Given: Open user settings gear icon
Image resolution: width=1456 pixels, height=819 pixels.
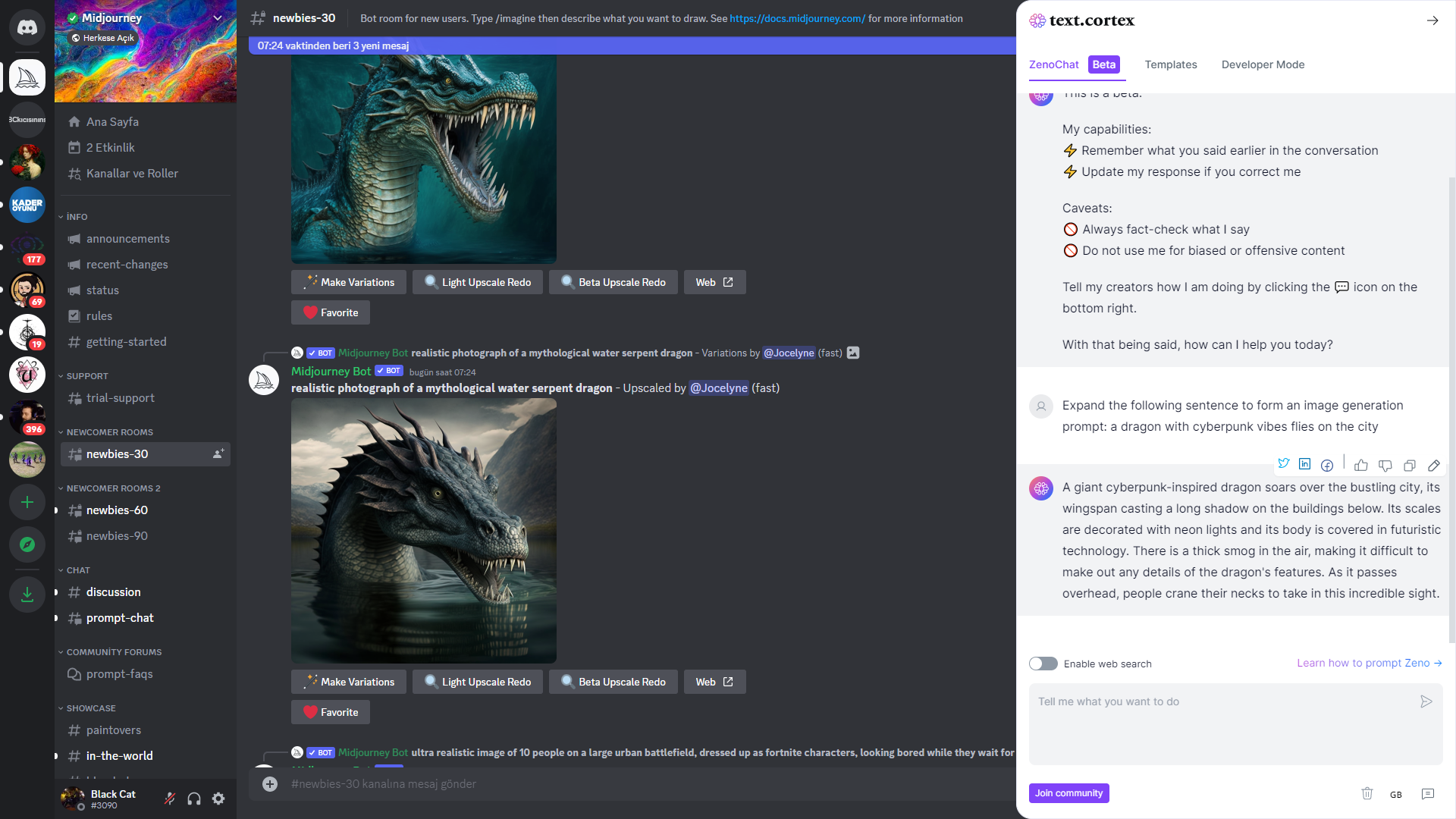Looking at the screenshot, I should click(x=218, y=799).
